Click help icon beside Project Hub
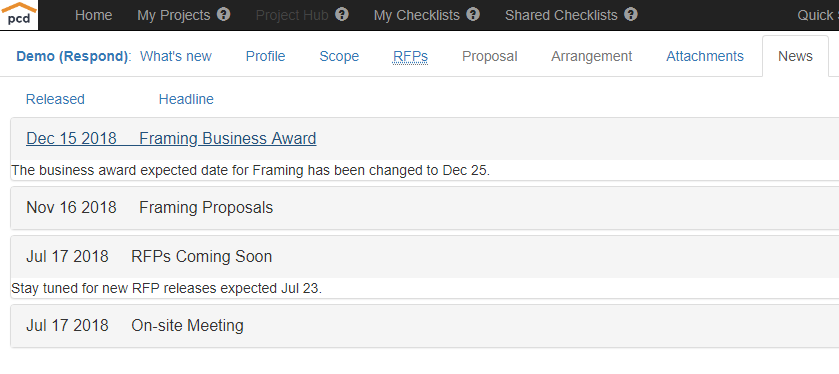839x374 pixels. coord(342,14)
